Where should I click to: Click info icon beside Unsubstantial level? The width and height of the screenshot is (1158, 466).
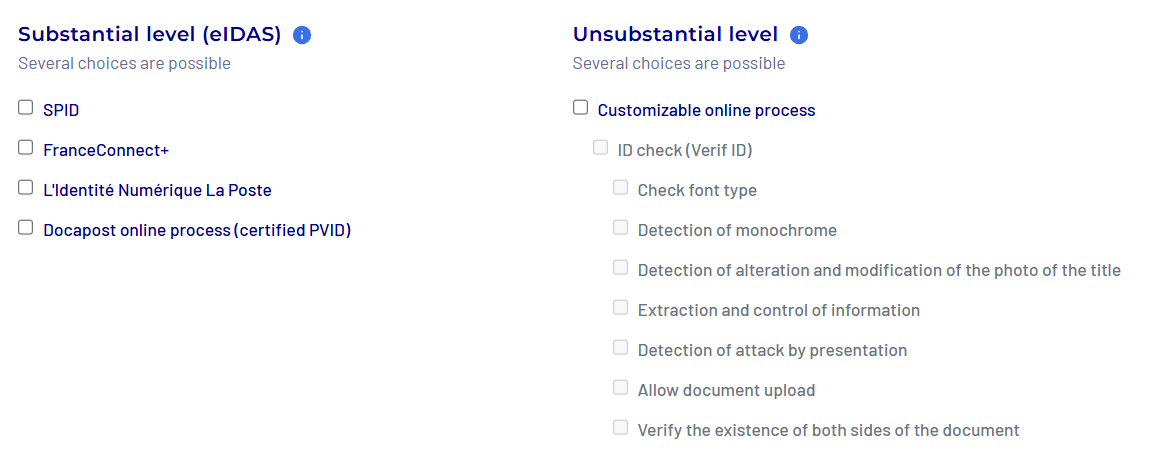tap(798, 35)
